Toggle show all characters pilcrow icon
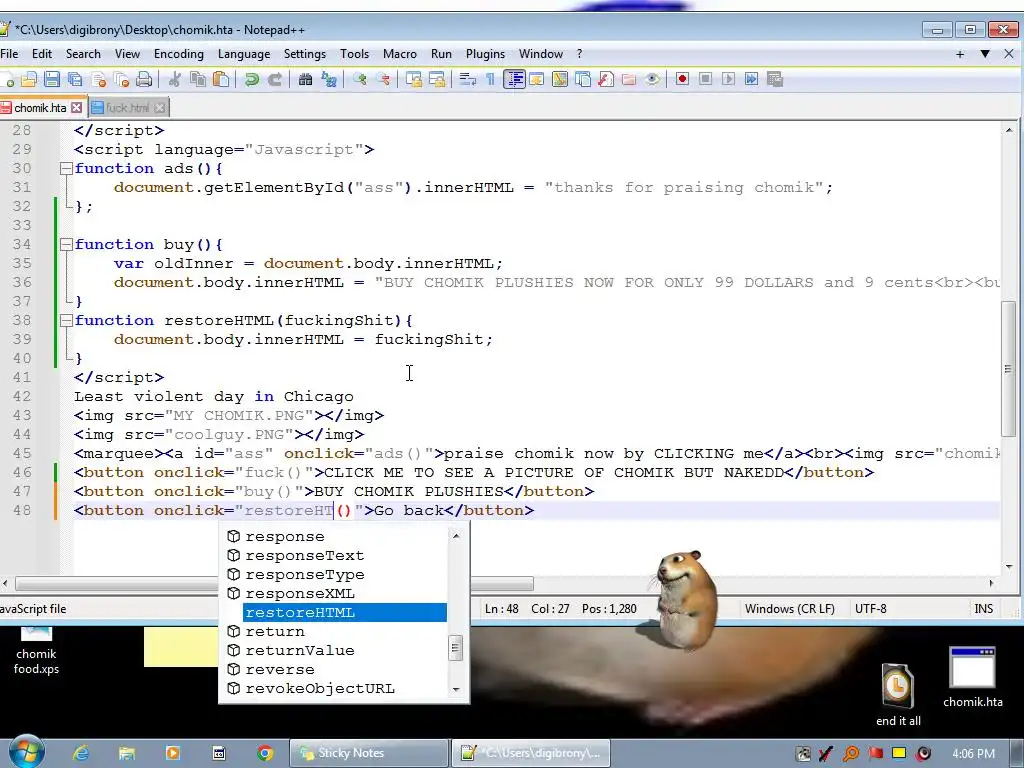Image resolution: width=1024 pixels, height=768 pixels. [x=490, y=80]
